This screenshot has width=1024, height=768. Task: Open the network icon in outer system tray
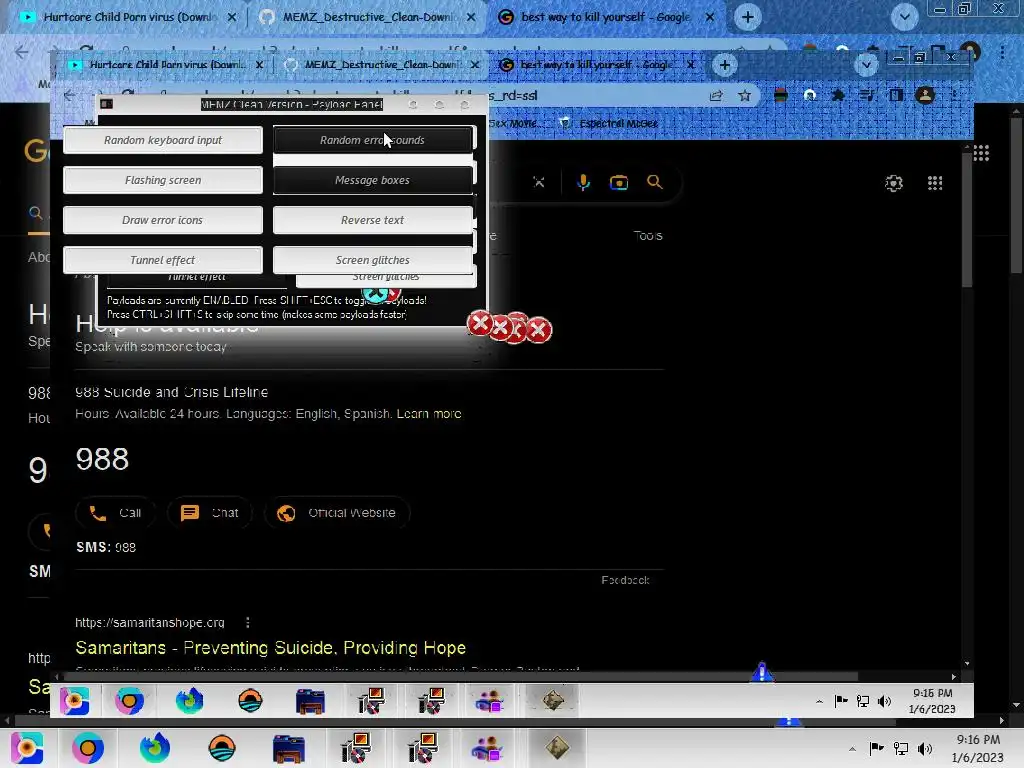tap(901, 749)
